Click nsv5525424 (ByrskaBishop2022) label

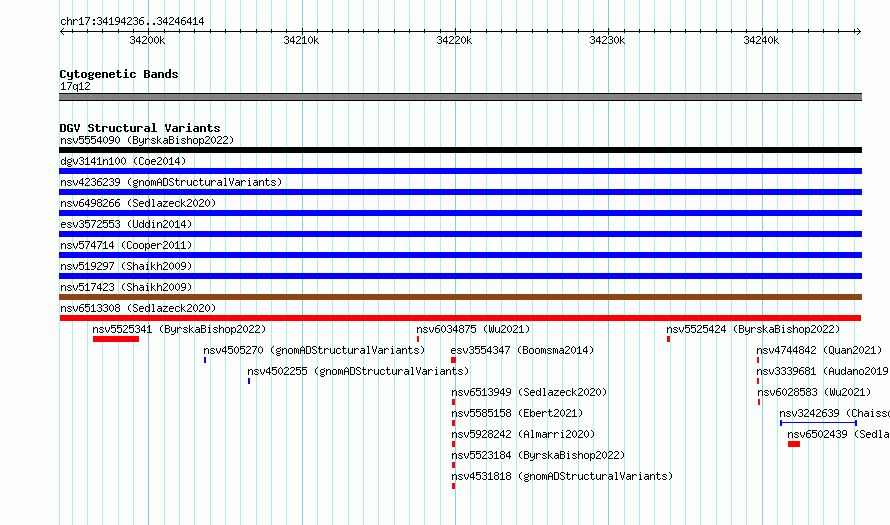tap(753, 329)
